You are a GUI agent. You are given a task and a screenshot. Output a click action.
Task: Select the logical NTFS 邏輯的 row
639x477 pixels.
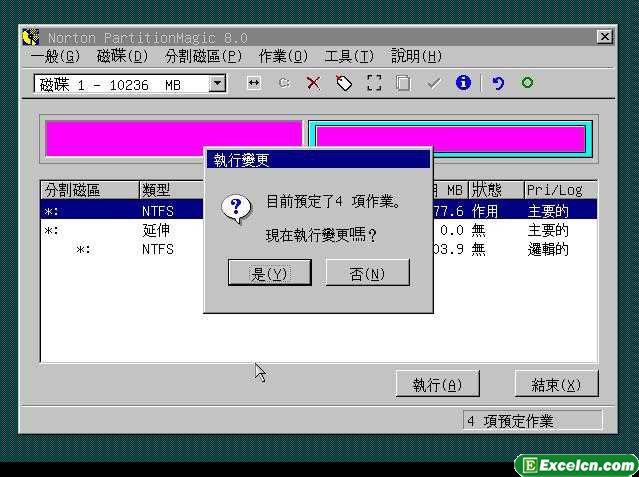(319, 249)
